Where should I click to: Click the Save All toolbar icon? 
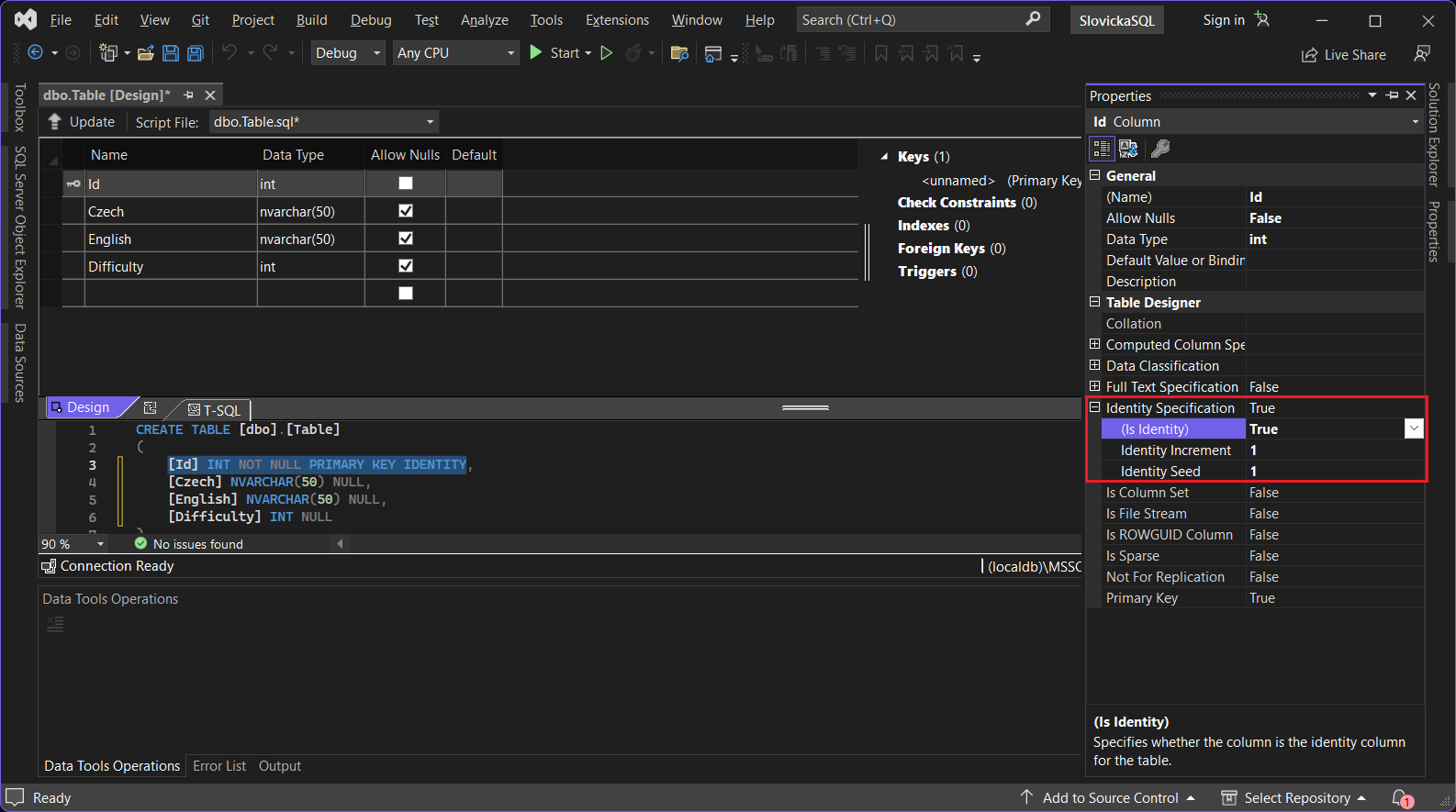195,53
